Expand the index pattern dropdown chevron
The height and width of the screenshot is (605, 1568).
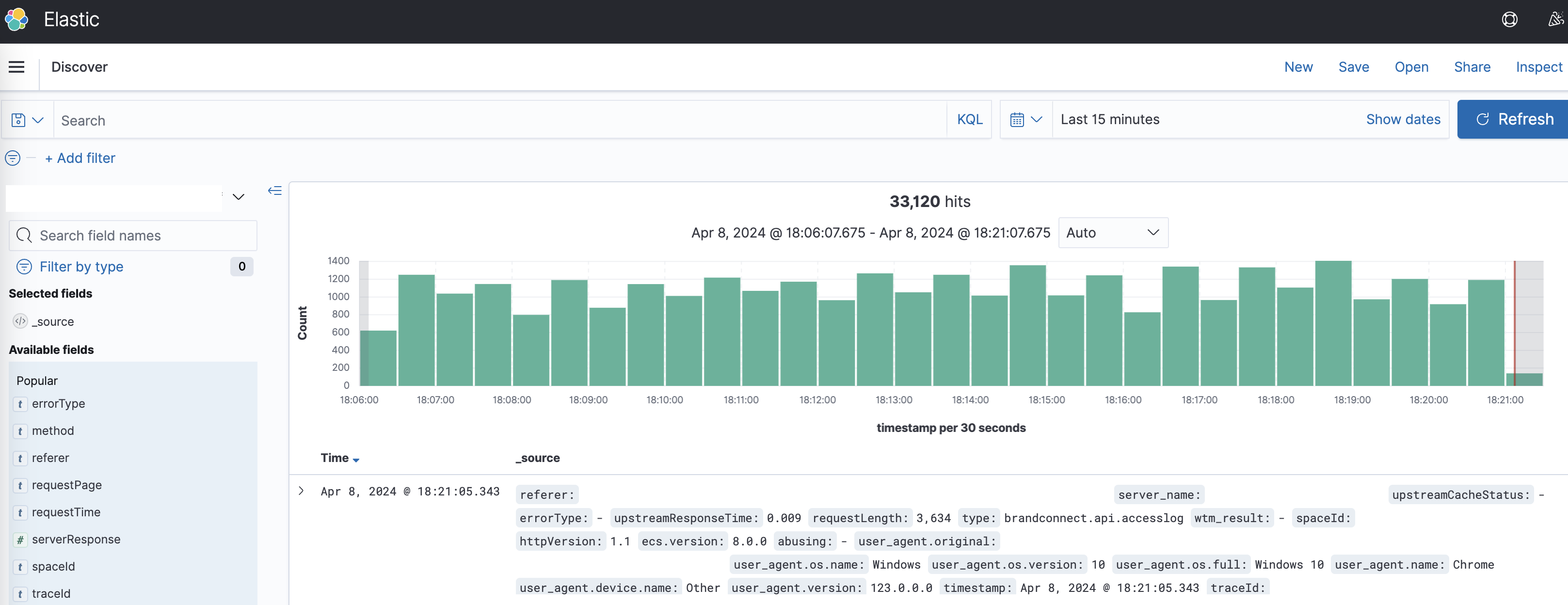point(239,197)
